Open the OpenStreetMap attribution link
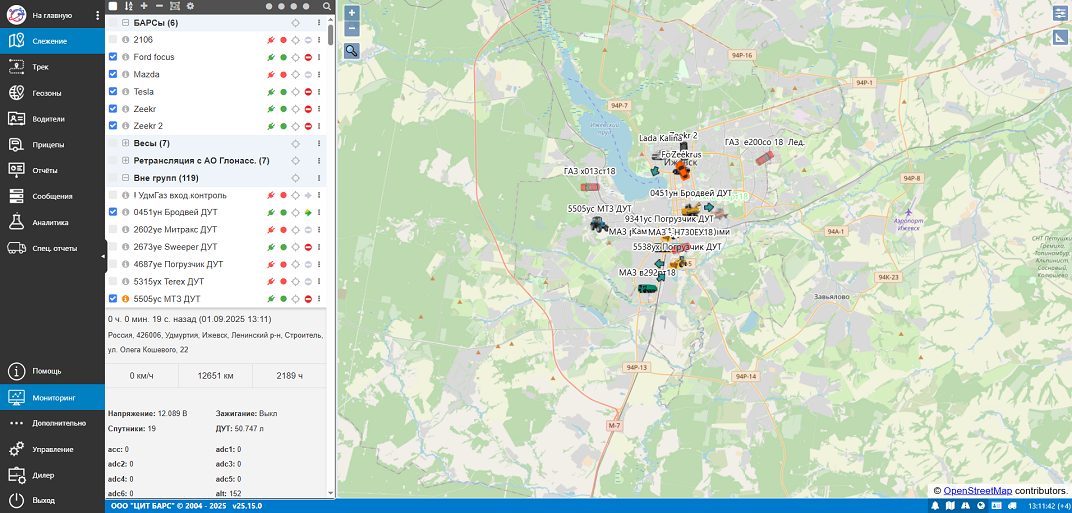Viewport: 1072px width, 513px height. tap(977, 491)
